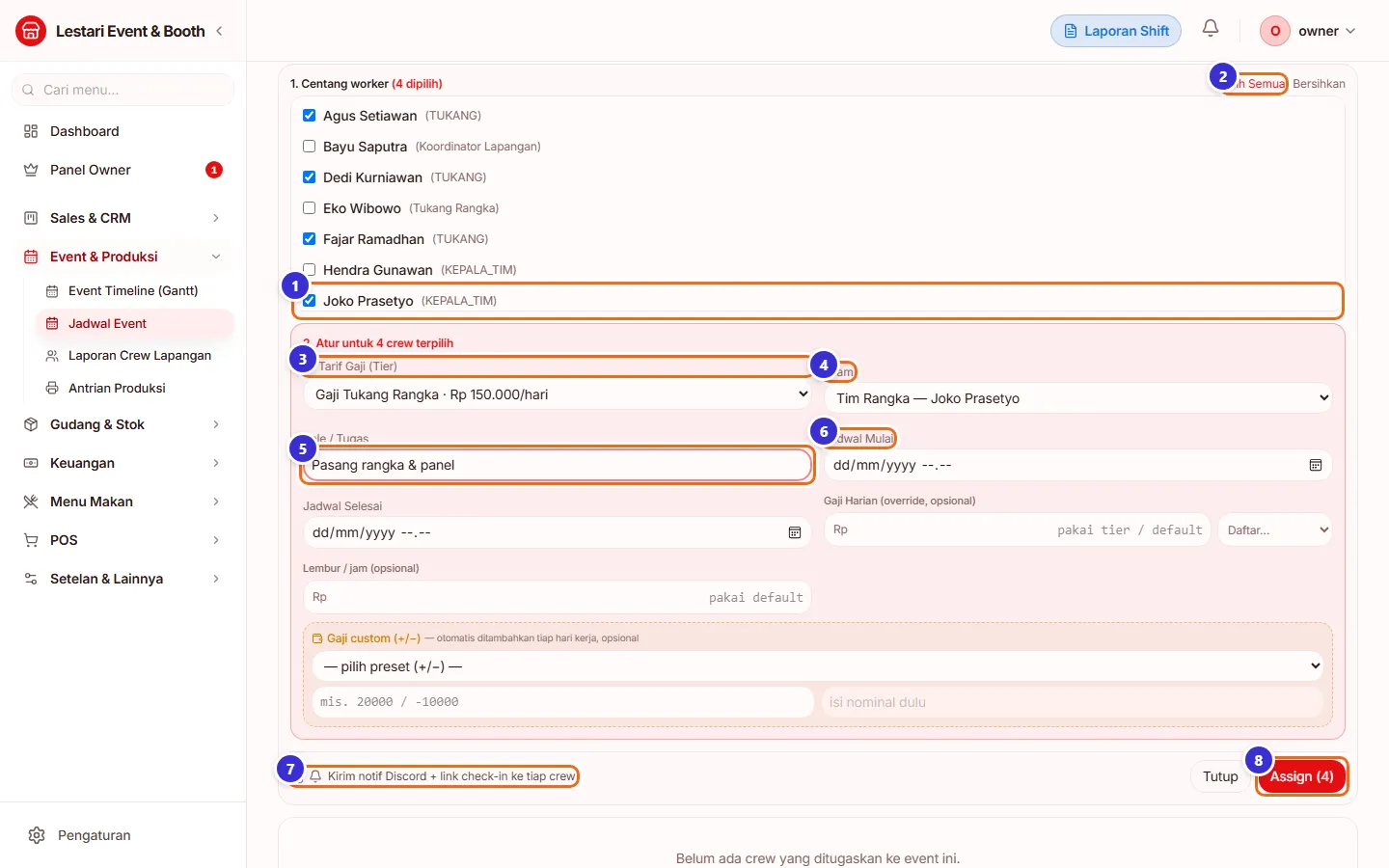This screenshot has width=1389, height=868.
Task: Click the Laporan Shift button
Action: click(x=1116, y=31)
